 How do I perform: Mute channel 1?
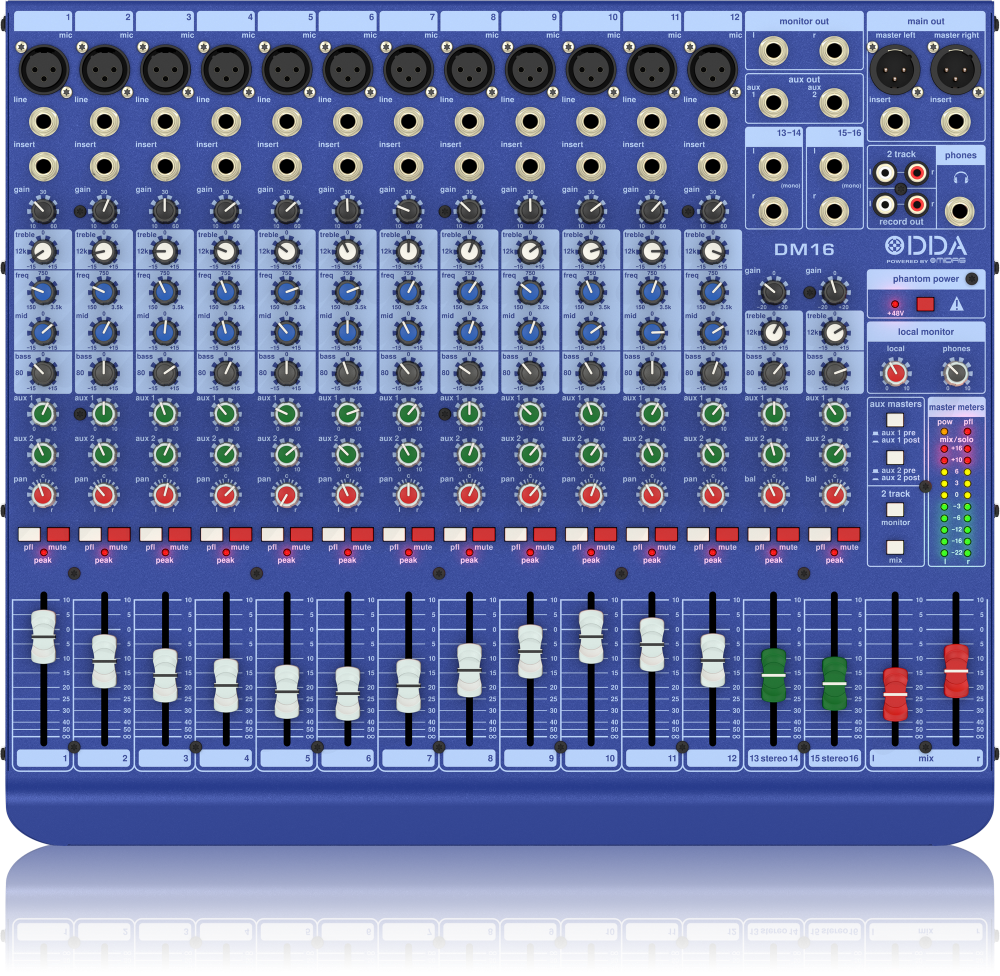(x=58, y=534)
